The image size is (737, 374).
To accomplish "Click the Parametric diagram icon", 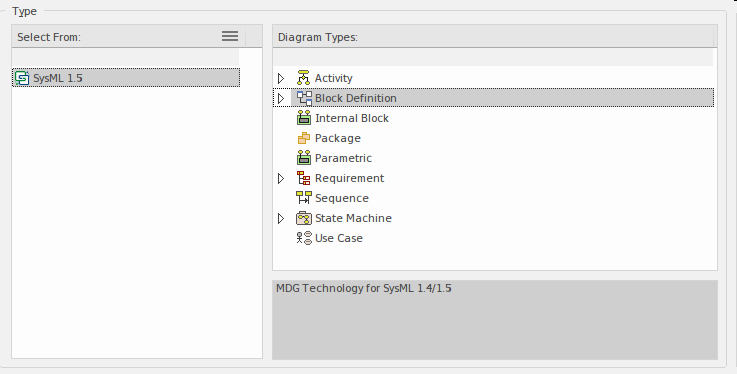I will [x=304, y=158].
